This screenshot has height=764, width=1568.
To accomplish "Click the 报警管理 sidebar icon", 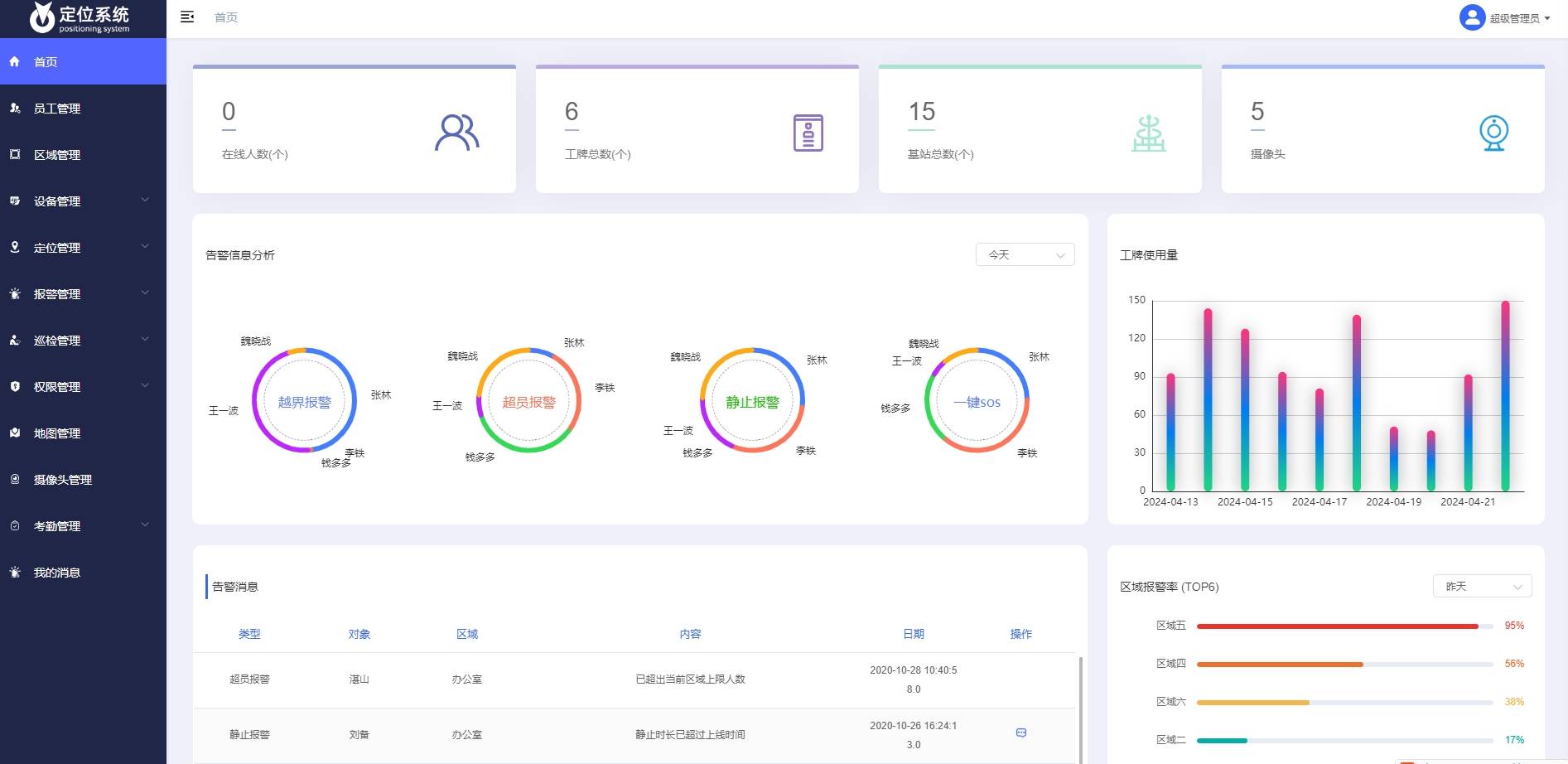I will click(x=14, y=293).
